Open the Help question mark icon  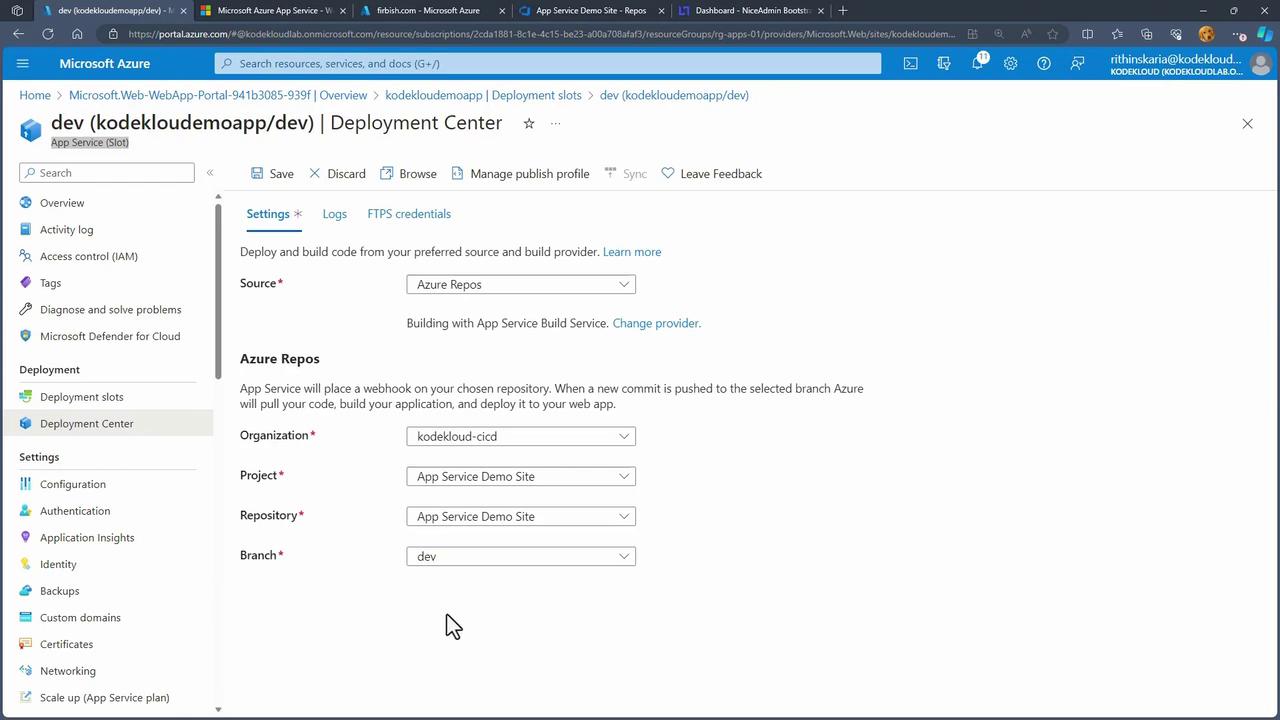coord(1044,63)
